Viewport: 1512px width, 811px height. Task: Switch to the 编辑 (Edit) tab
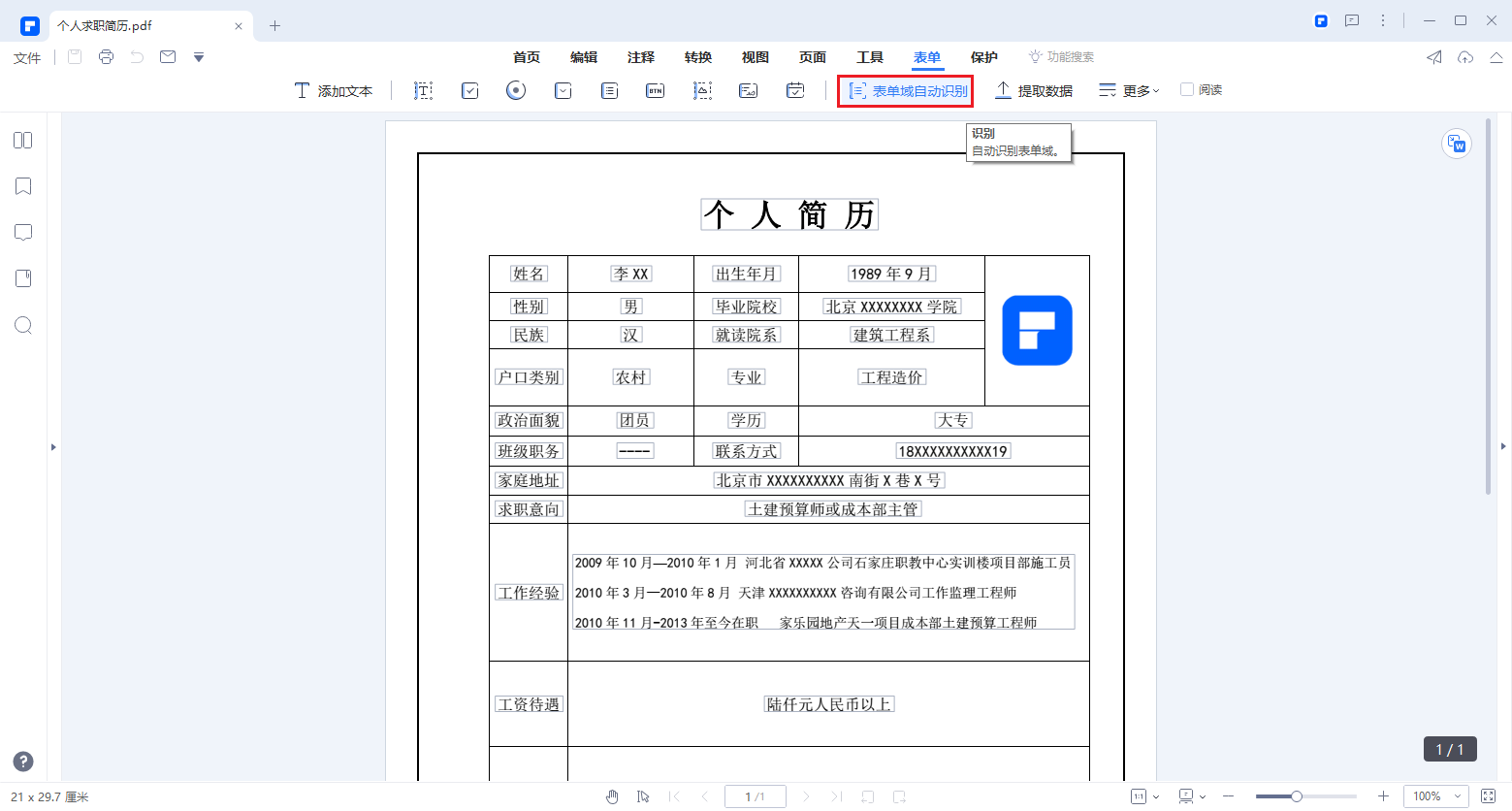tap(584, 57)
